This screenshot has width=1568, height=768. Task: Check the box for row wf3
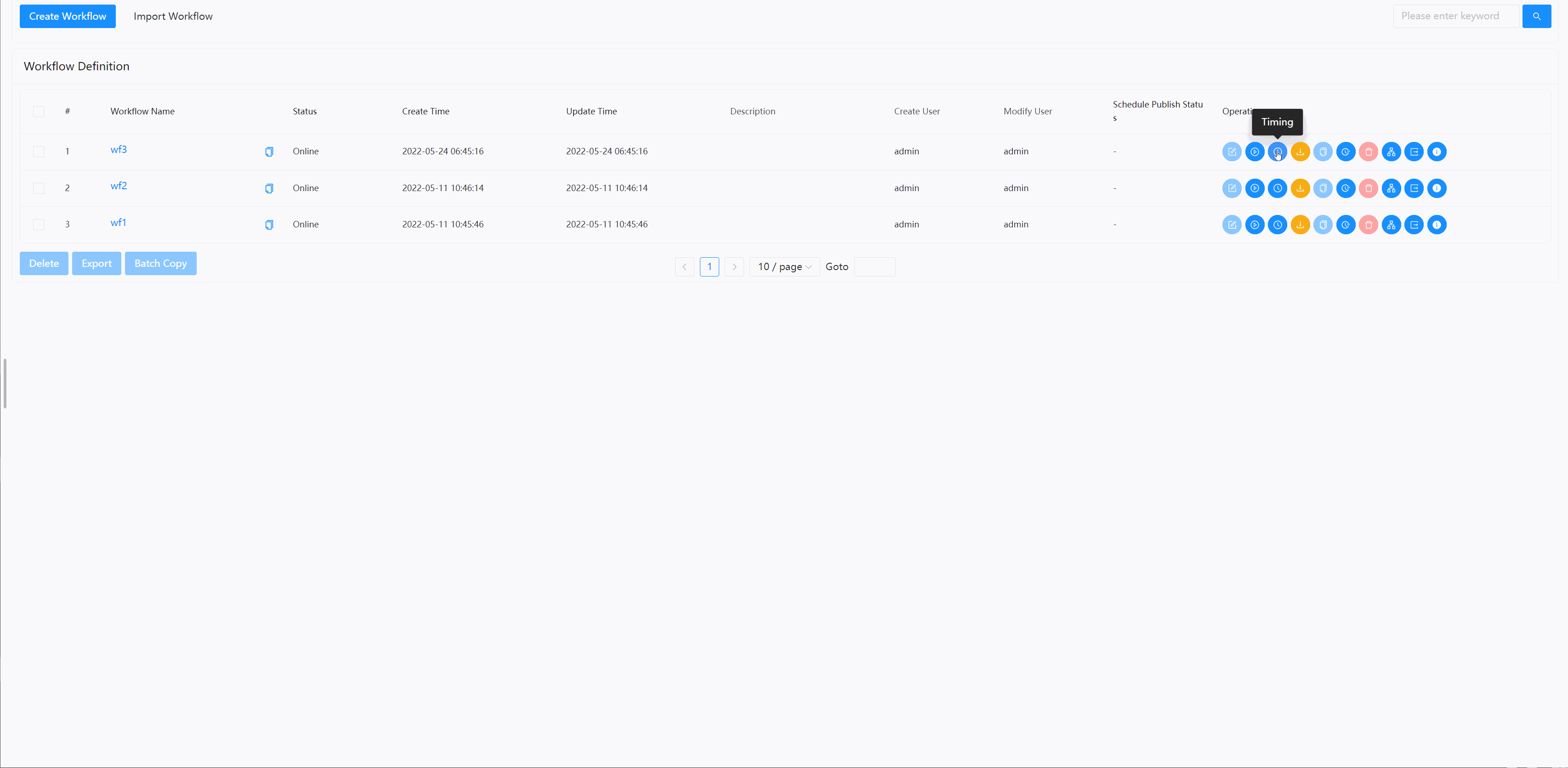[x=38, y=152]
